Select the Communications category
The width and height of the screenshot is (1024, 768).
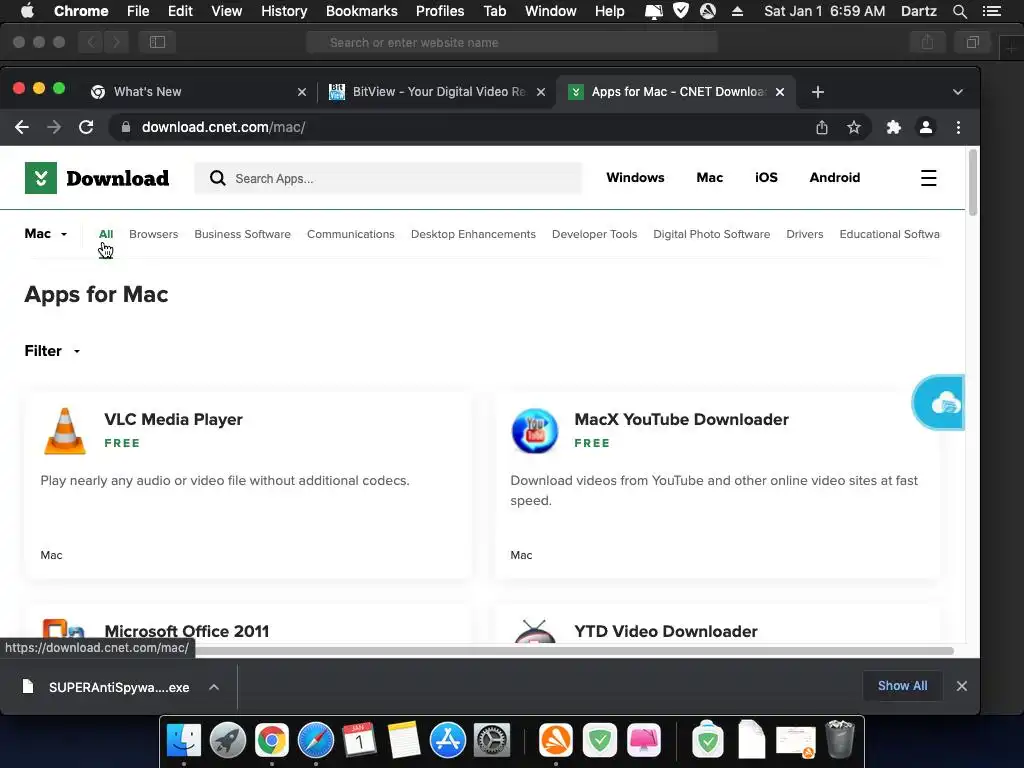pos(351,234)
